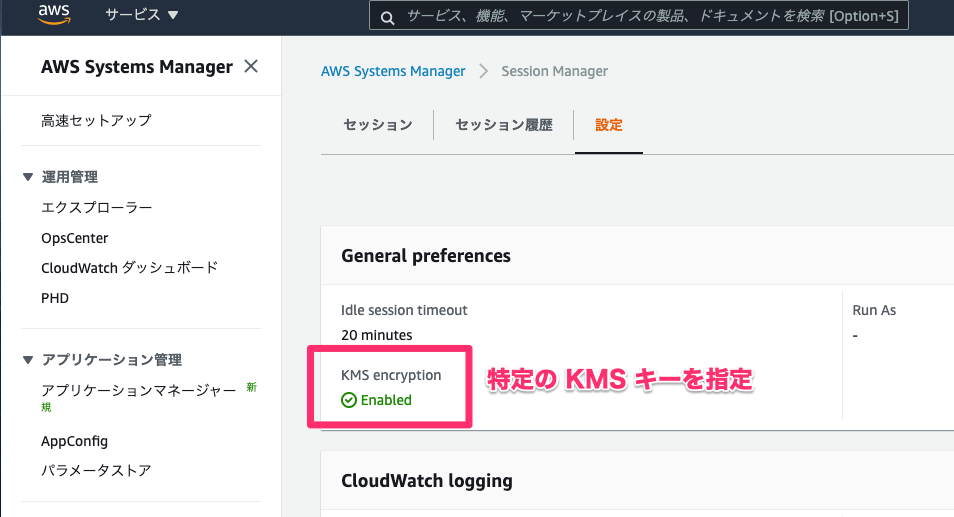The height and width of the screenshot is (517, 954).
Task: Open パラメータストア in the sidebar
Action: [x=96, y=471]
